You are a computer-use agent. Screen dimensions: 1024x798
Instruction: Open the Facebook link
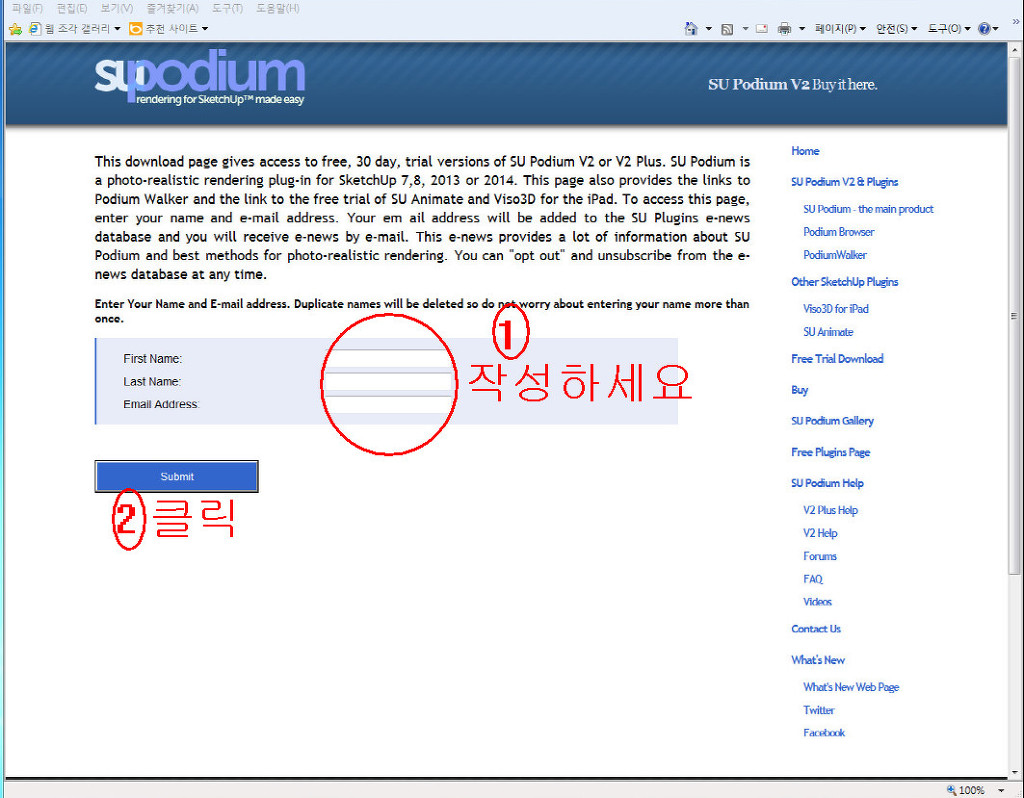pos(824,733)
